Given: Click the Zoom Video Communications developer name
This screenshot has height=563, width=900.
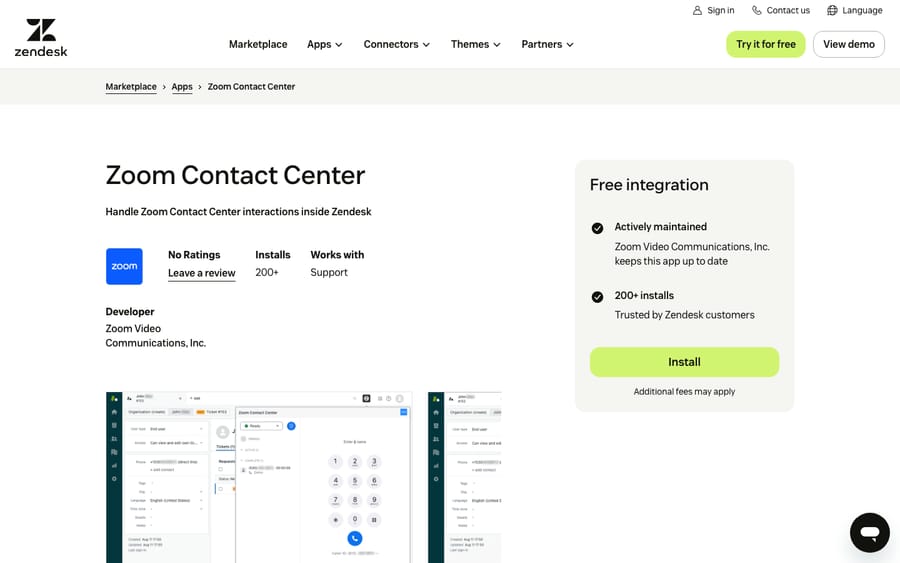Looking at the screenshot, I should (156, 336).
